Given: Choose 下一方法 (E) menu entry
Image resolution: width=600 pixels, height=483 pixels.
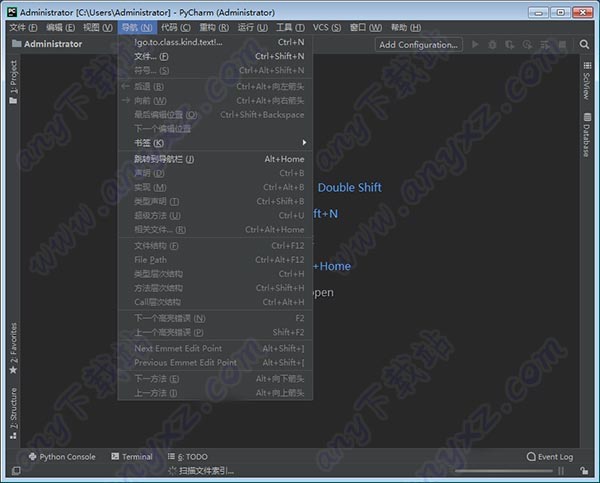Looking at the screenshot, I should pyautogui.click(x=215, y=379).
